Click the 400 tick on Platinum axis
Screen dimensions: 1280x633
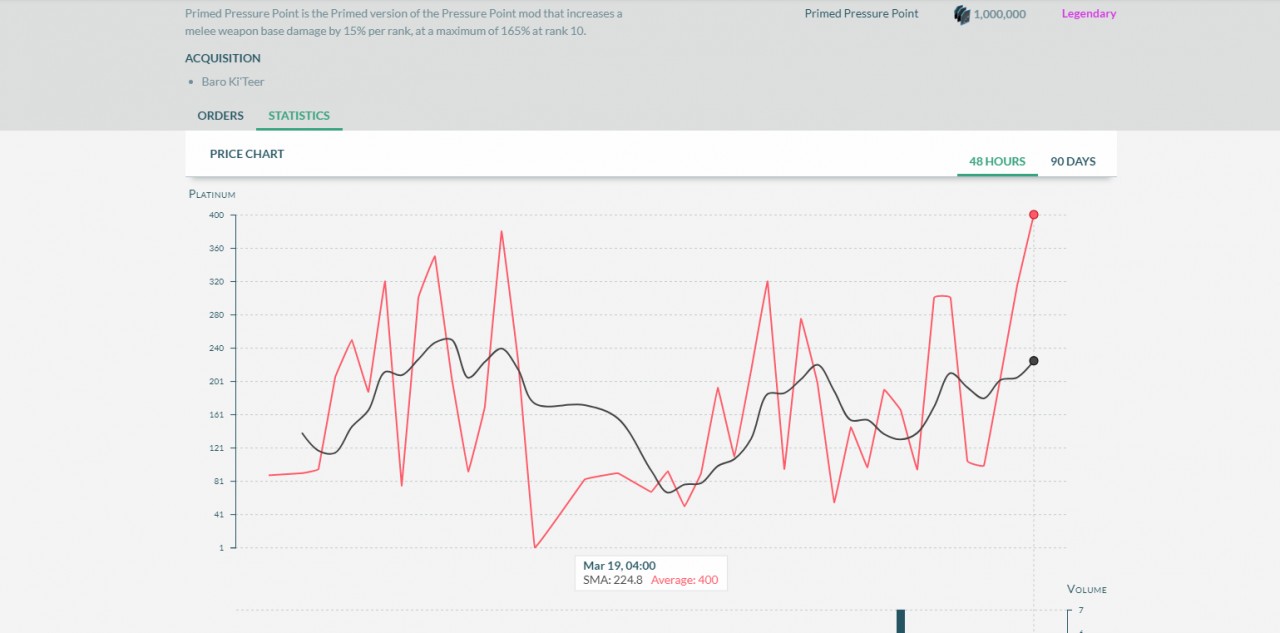(x=217, y=215)
